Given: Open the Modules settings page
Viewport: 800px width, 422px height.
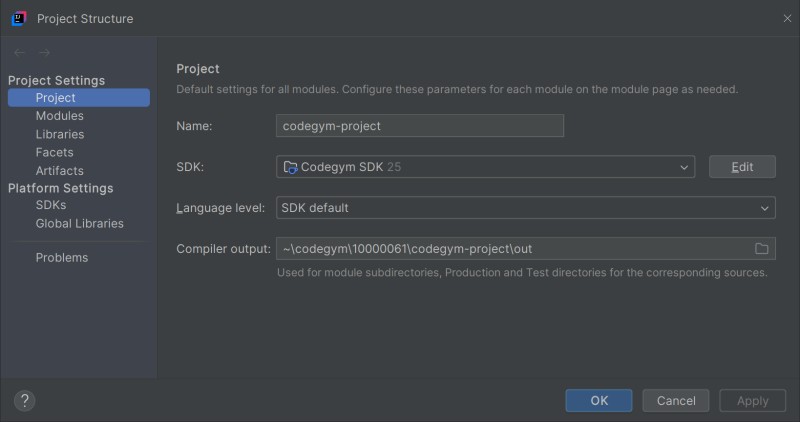Looking at the screenshot, I should (59, 116).
